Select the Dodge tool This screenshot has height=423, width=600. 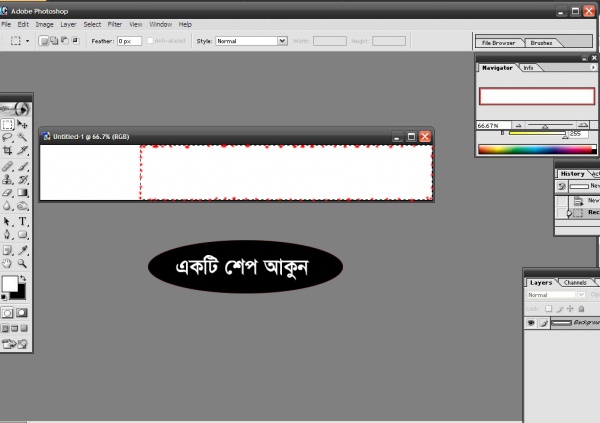pyautogui.click(x=22, y=206)
